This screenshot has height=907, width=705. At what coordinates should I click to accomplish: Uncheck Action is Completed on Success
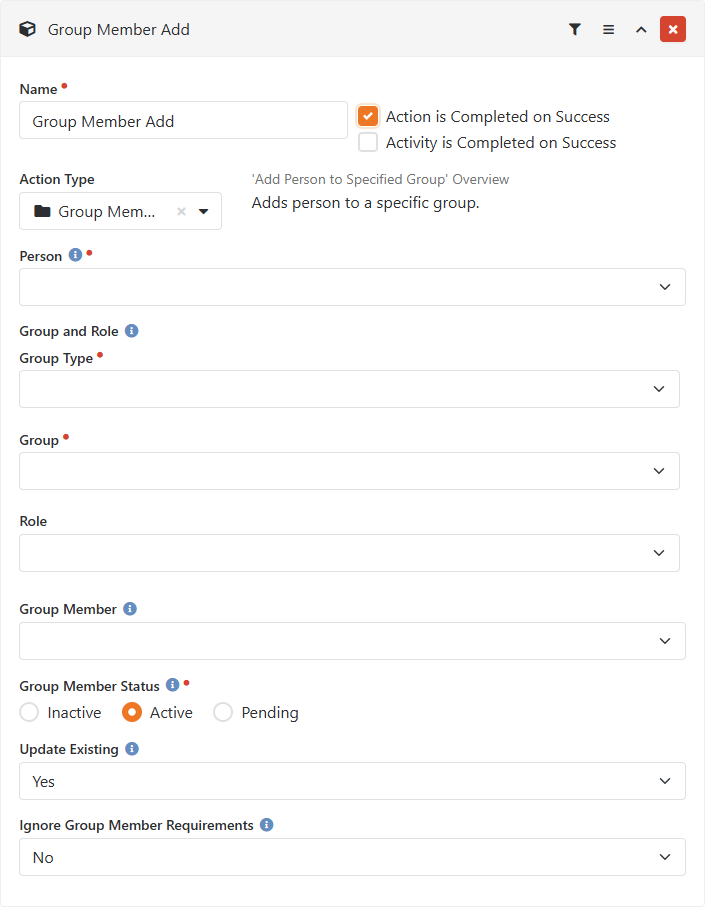[x=368, y=116]
